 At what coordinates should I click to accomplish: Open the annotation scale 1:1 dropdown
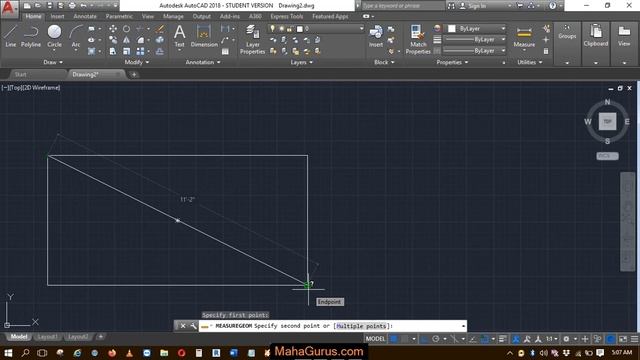pyautogui.click(x=552, y=339)
